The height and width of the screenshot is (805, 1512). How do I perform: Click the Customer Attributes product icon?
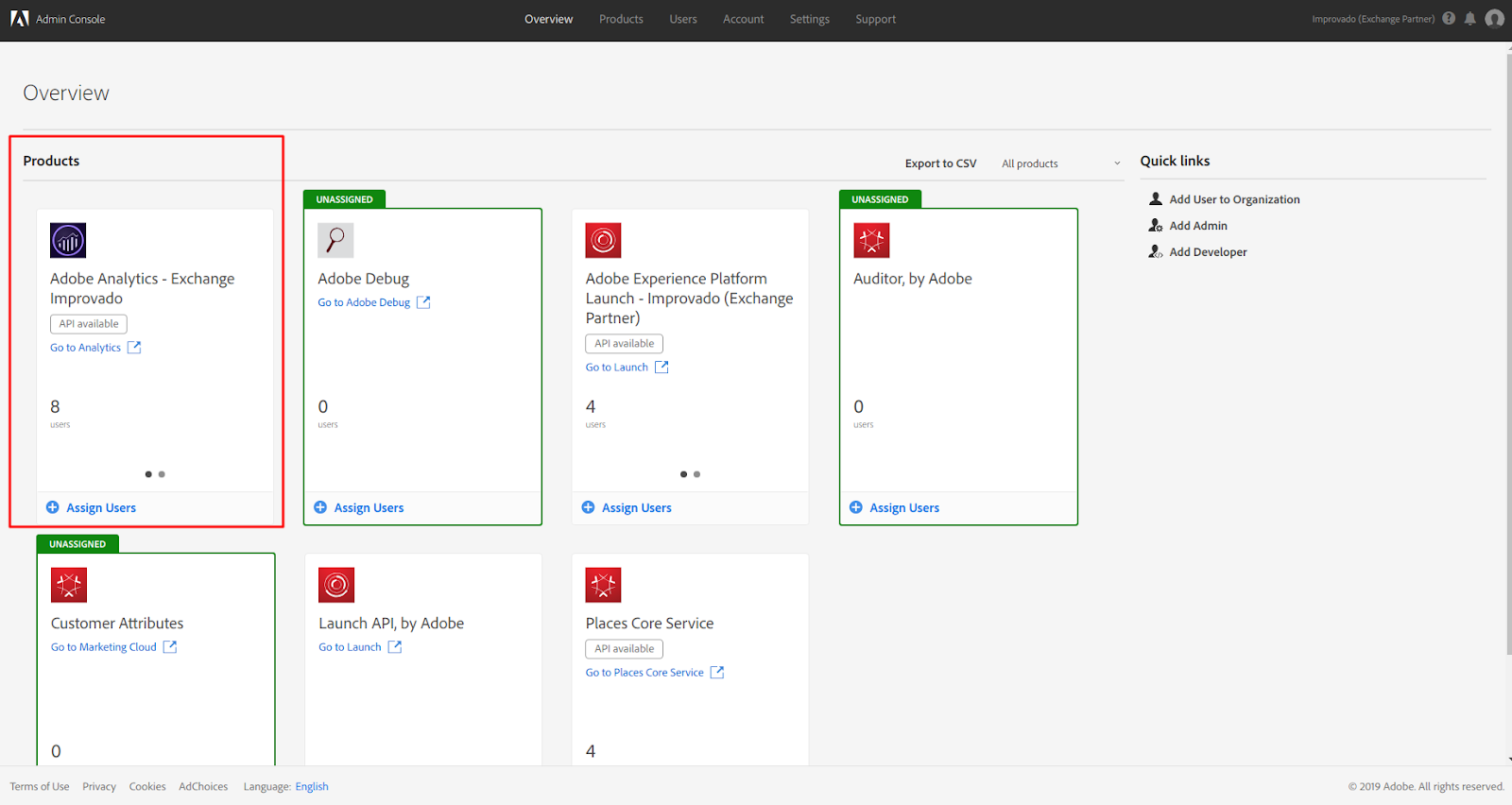[x=69, y=585]
